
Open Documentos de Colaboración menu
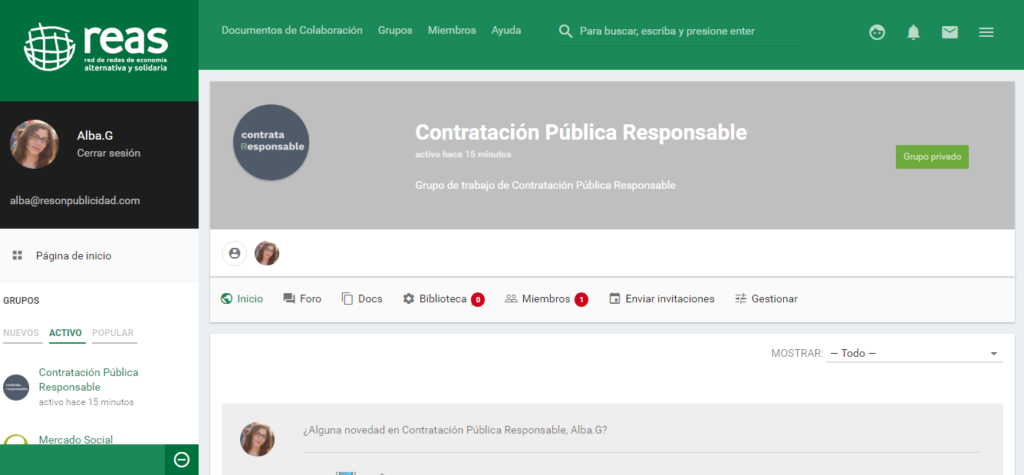(292, 31)
